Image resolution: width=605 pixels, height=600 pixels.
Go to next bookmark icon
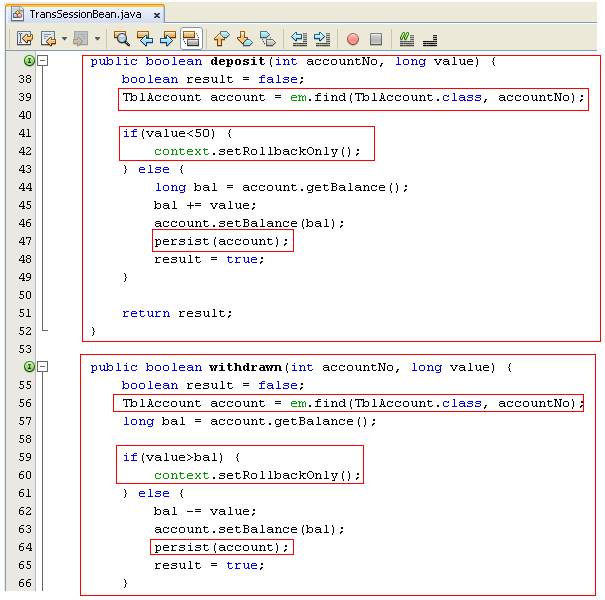tap(245, 39)
